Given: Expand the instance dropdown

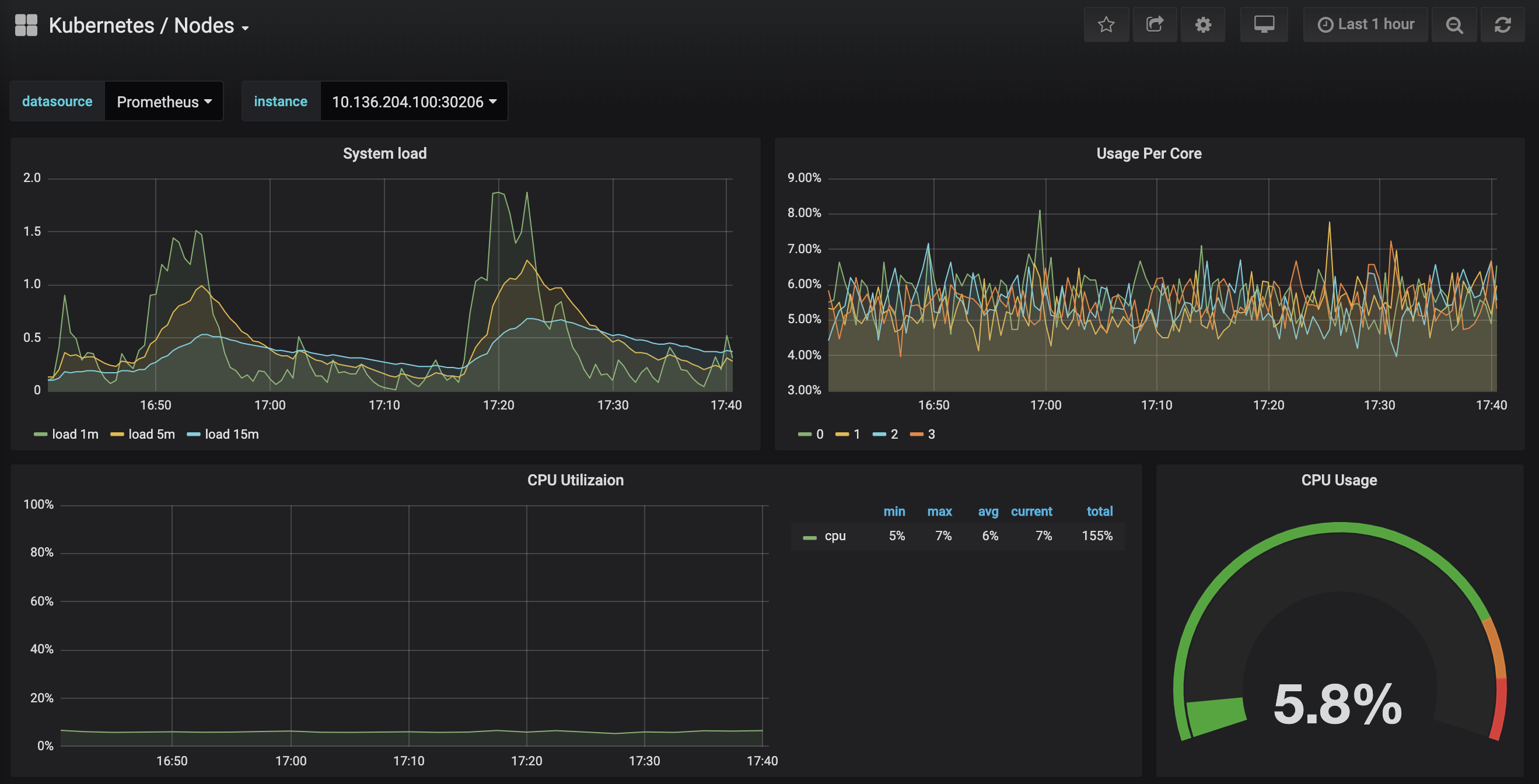Looking at the screenshot, I should point(413,101).
